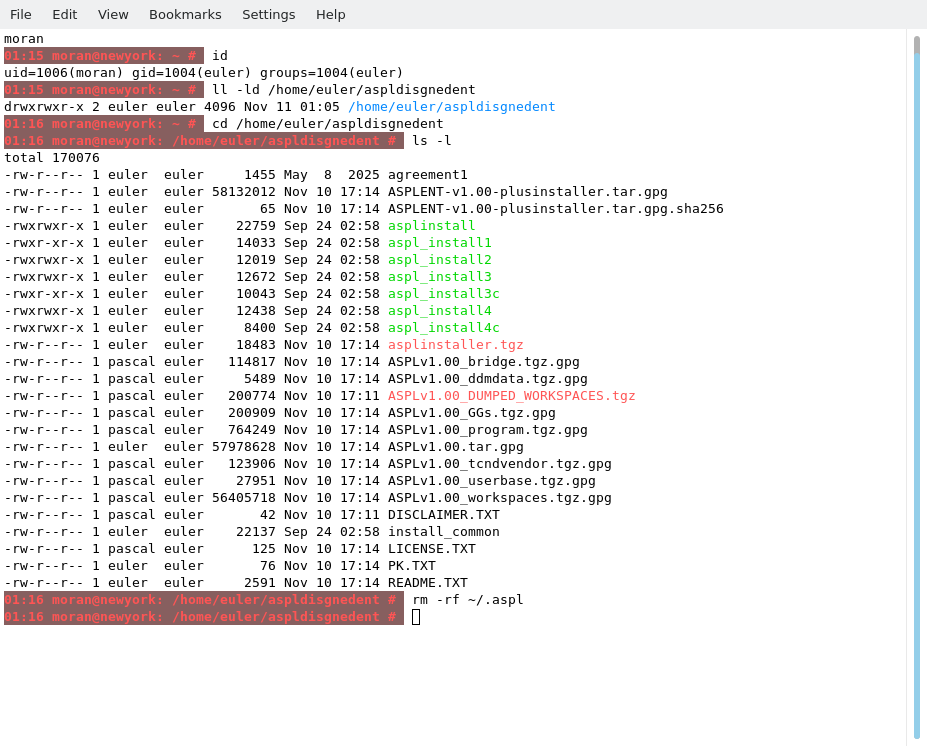Click the green asplinstall file name
The width and height of the screenshot is (927, 746).
tap(431, 226)
